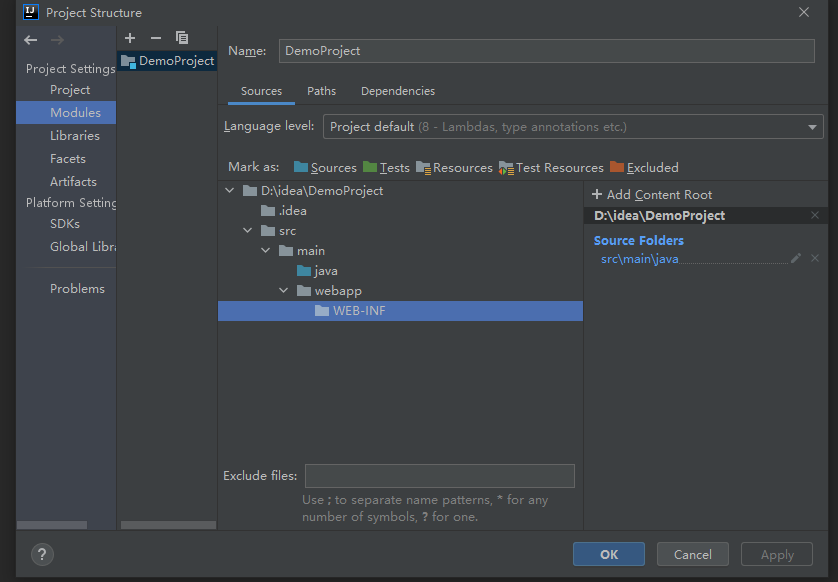Image resolution: width=838 pixels, height=582 pixels.
Task: Add a new module with the plus icon
Action: tap(129, 37)
